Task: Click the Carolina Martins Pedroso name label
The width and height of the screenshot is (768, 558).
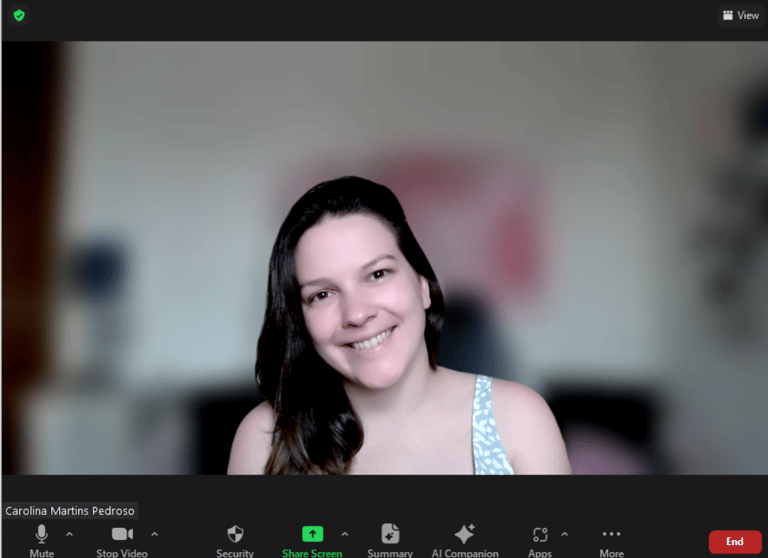Action: (x=70, y=511)
